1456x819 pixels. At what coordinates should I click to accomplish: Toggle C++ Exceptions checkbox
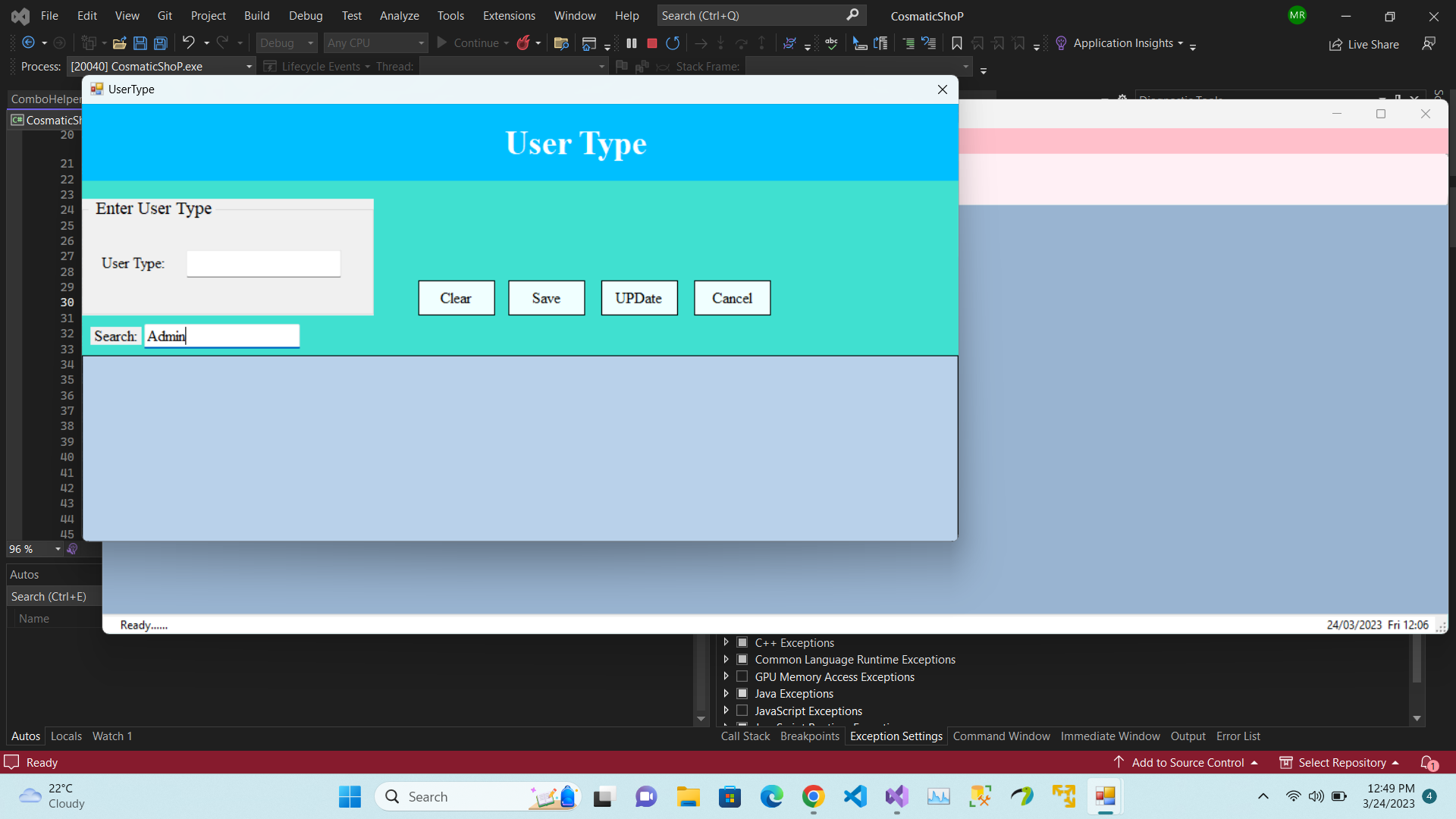pyautogui.click(x=742, y=642)
